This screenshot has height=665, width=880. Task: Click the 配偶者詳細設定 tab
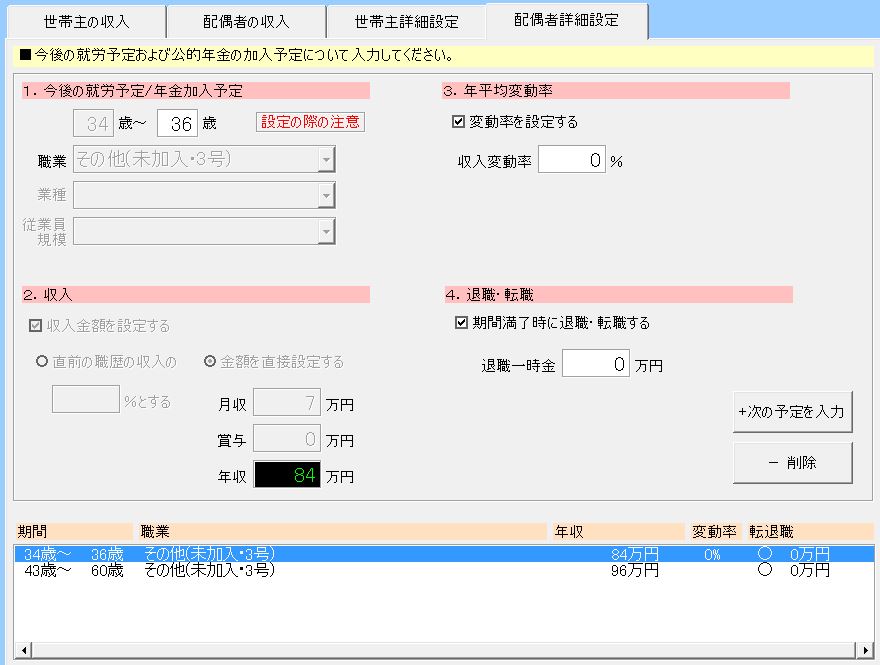pyautogui.click(x=566, y=19)
